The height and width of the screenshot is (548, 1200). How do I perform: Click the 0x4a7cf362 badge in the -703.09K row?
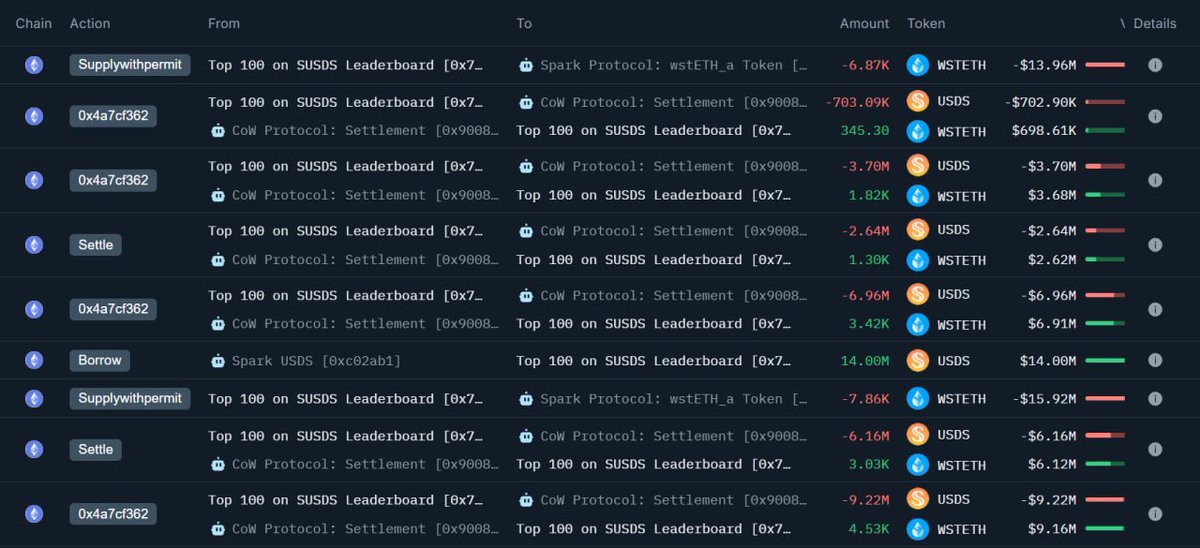113,116
